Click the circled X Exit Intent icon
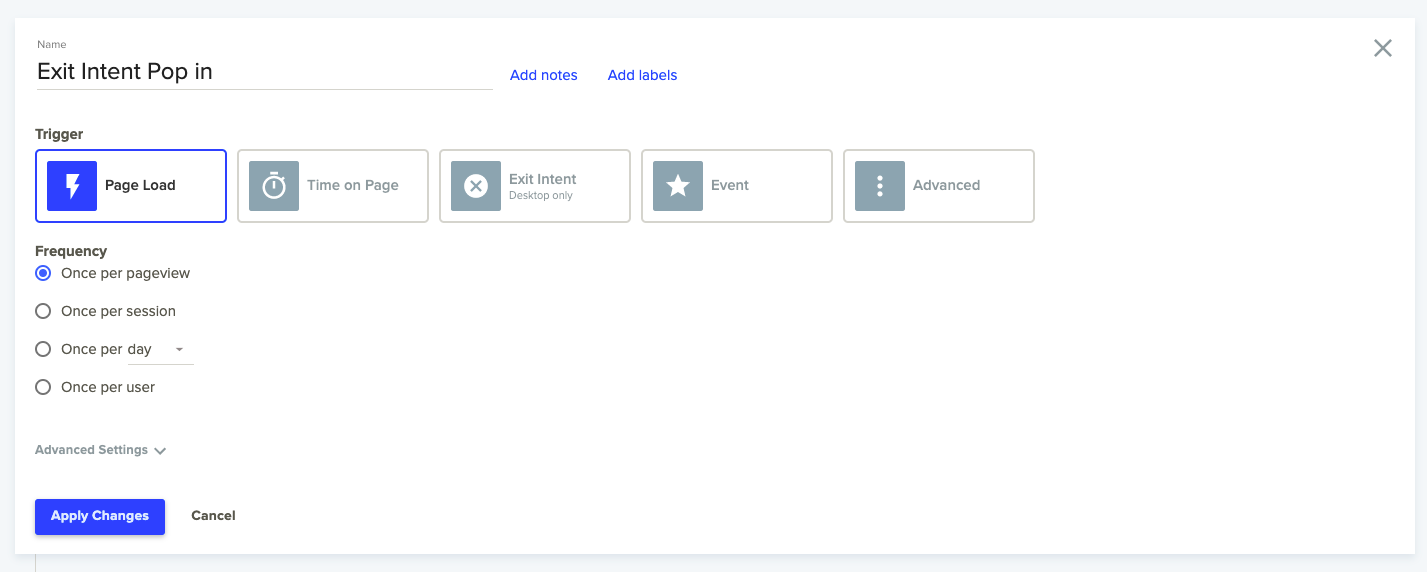The width and height of the screenshot is (1427, 572). click(476, 186)
